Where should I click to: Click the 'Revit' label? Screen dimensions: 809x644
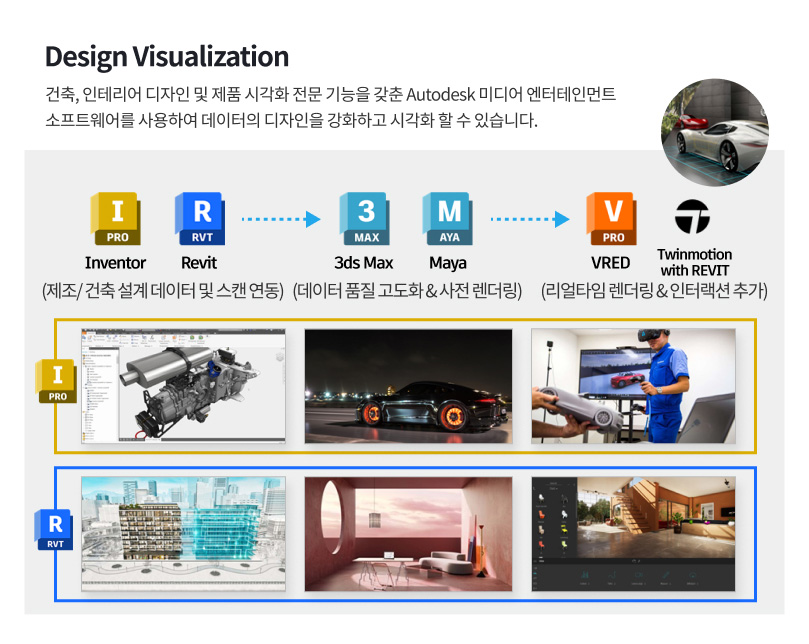pyautogui.click(x=199, y=263)
